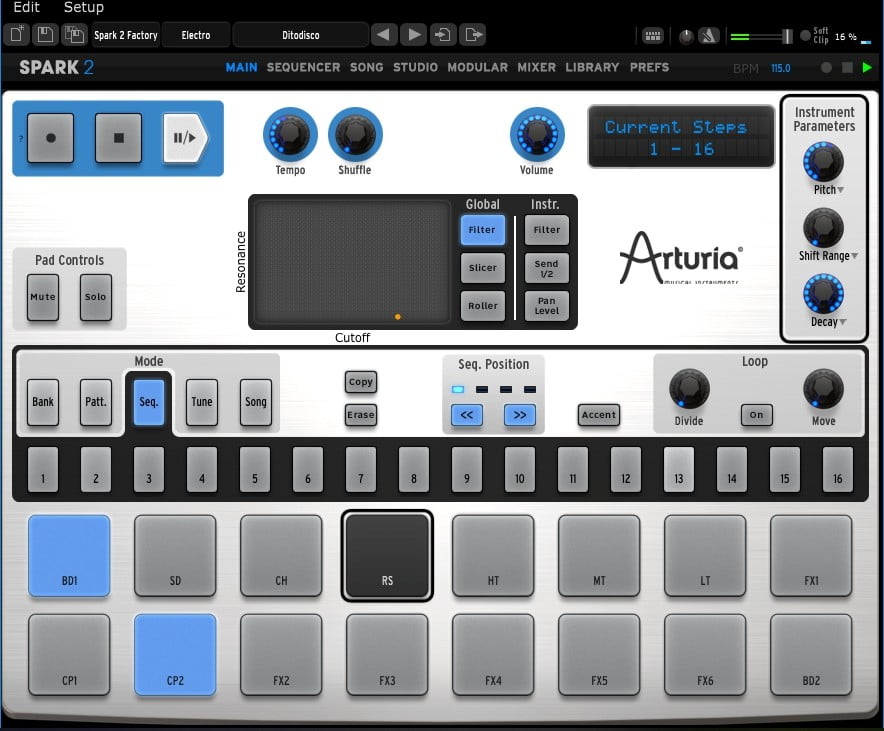This screenshot has width=884, height=731.
Task: Enable the Global Roller effect
Action: tap(483, 305)
